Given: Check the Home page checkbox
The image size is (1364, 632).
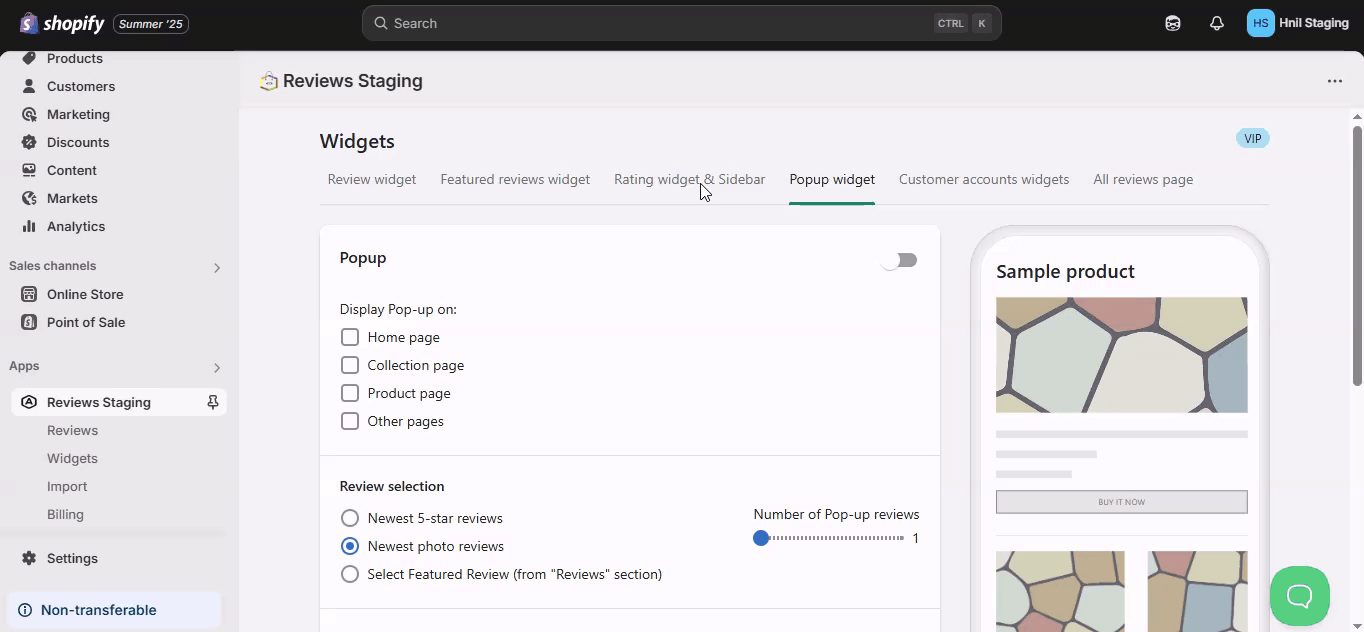Looking at the screenshot, I should (x=350, y=337).
